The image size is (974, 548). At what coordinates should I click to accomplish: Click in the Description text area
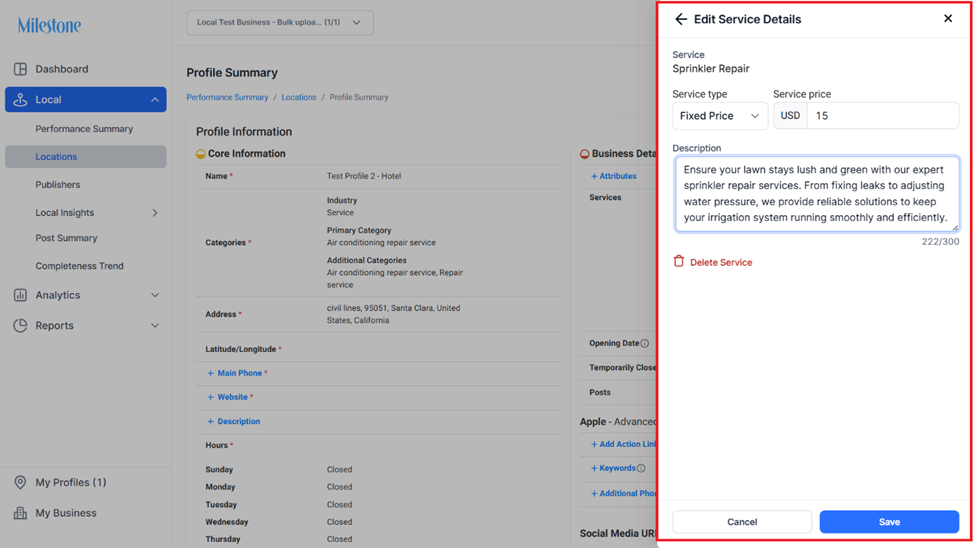[x=816, y=194]
